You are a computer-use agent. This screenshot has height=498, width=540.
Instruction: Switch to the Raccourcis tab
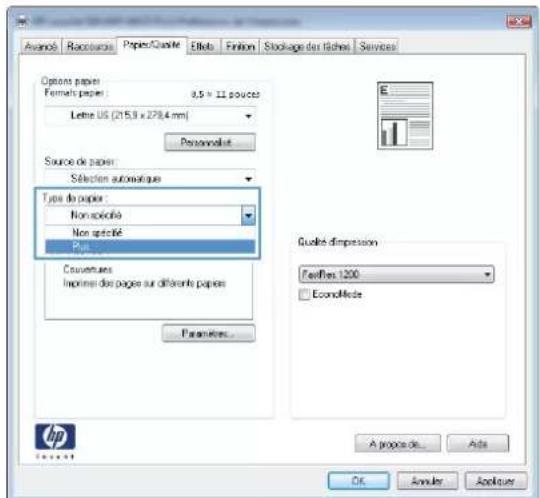pos(90,46)
